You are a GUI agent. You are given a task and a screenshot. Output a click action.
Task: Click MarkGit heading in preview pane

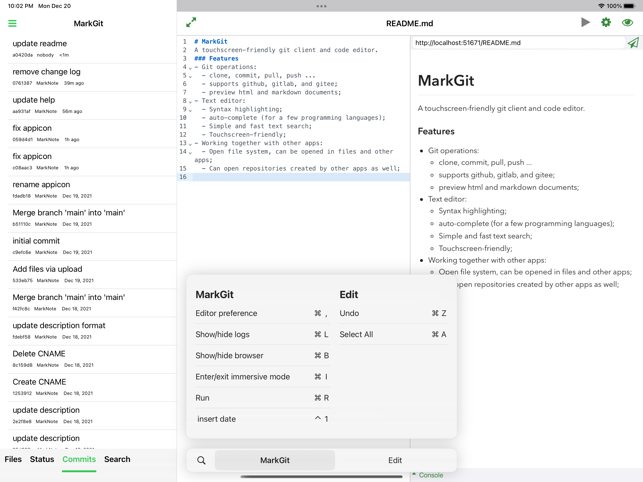point(446,80)
